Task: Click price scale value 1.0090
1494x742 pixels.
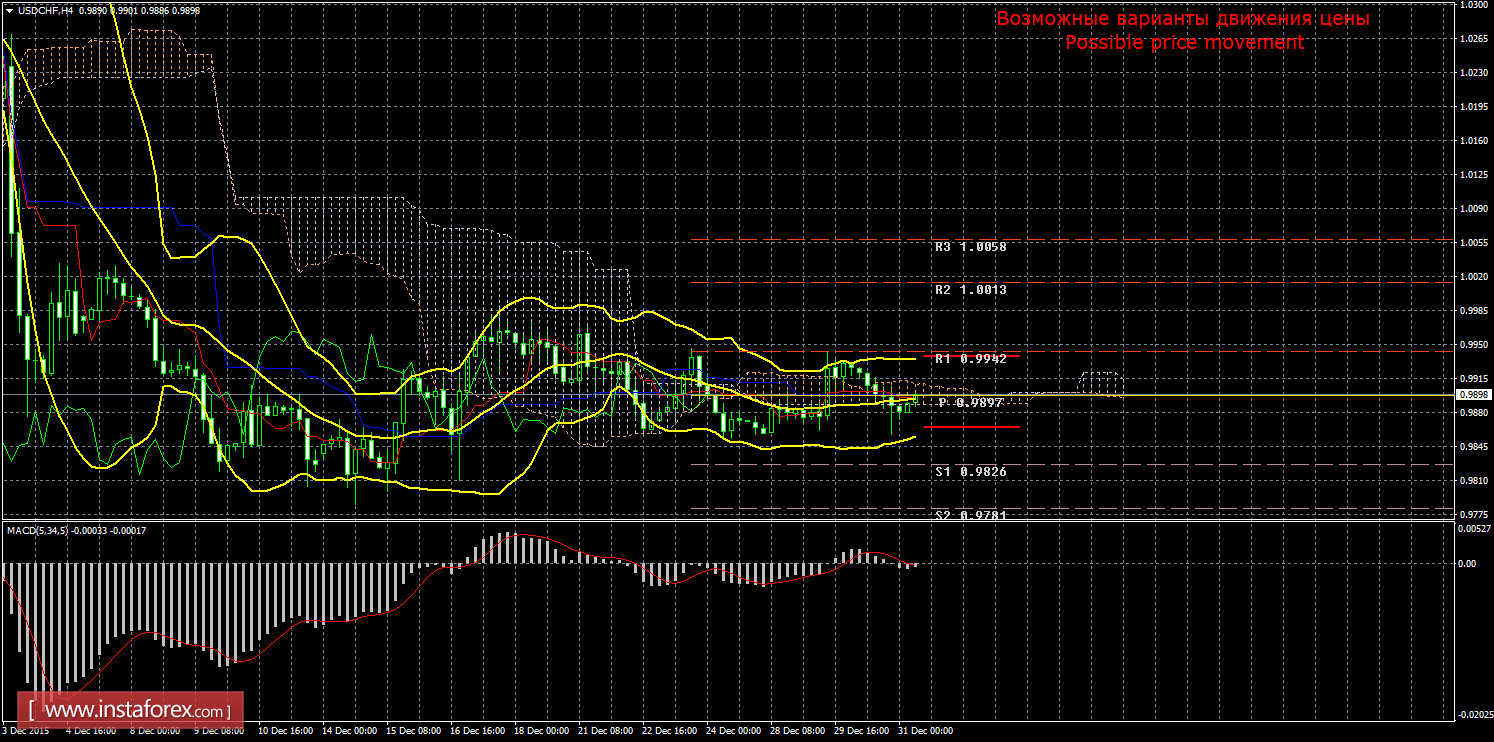Action: pos(1474,209)
